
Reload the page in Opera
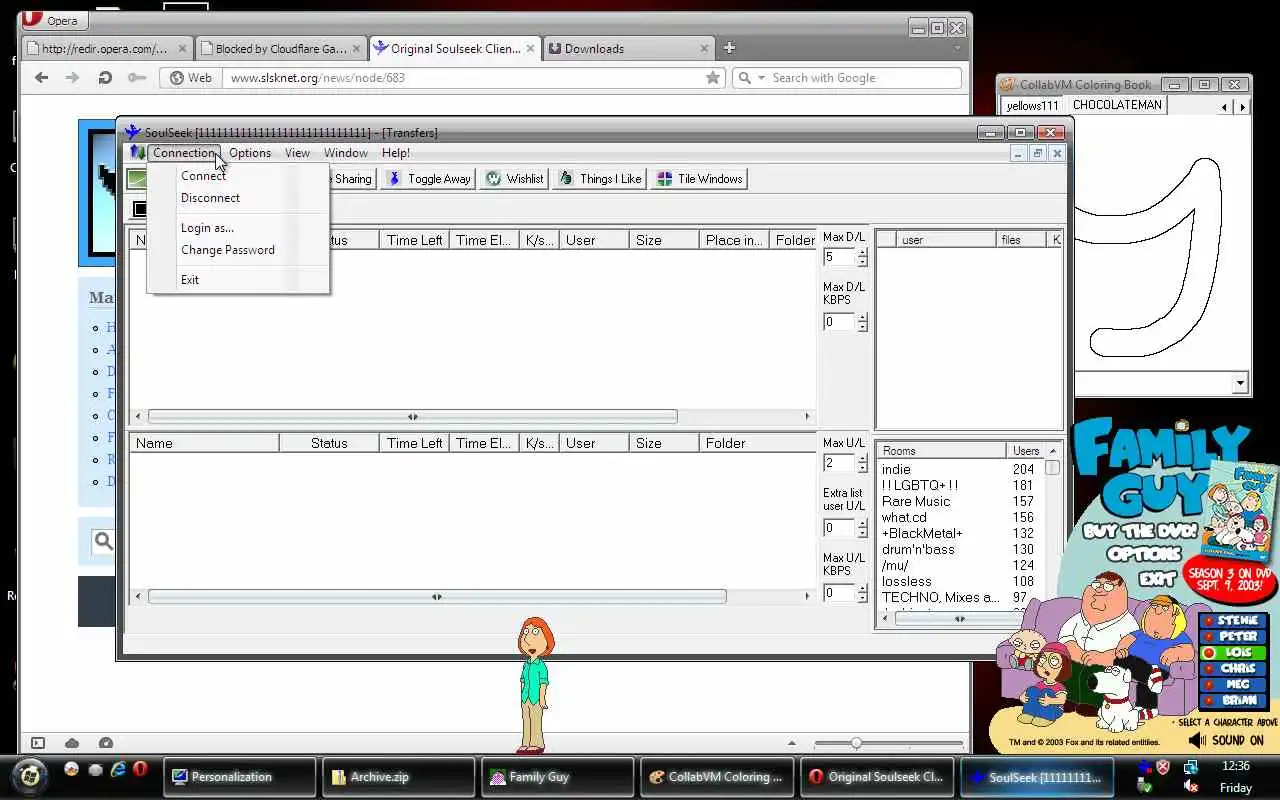(104, 77)
